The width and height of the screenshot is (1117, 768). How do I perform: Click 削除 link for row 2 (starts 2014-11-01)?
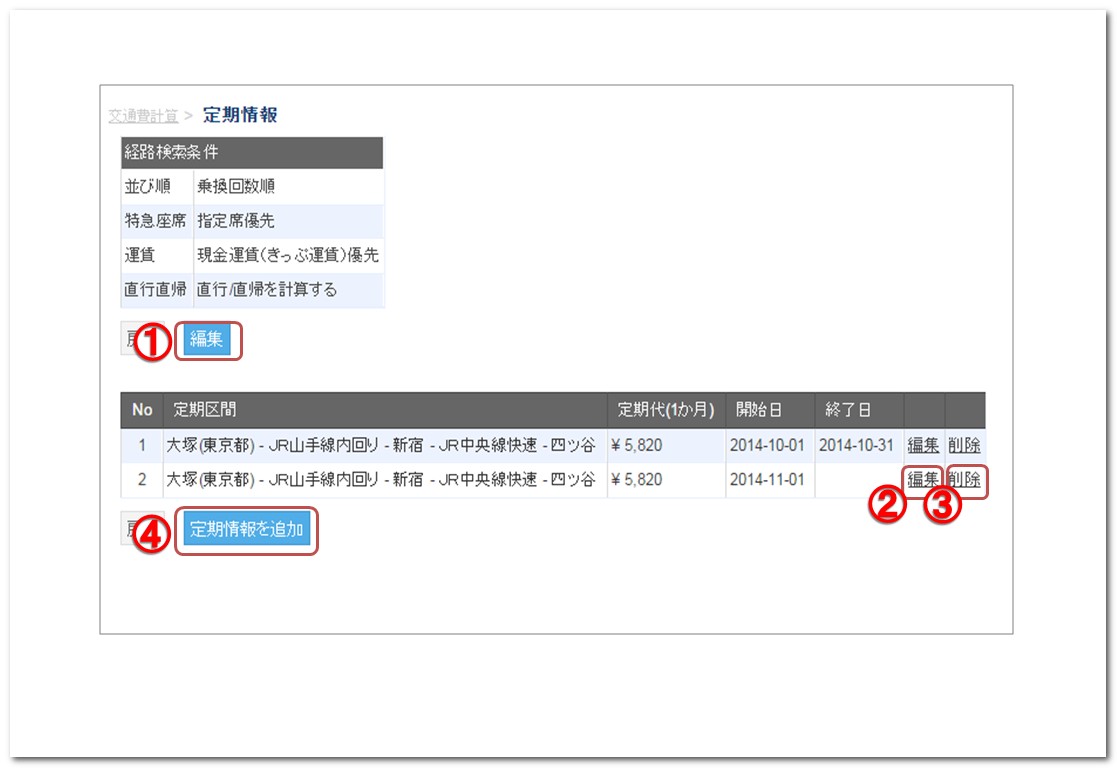pos(964,479)
